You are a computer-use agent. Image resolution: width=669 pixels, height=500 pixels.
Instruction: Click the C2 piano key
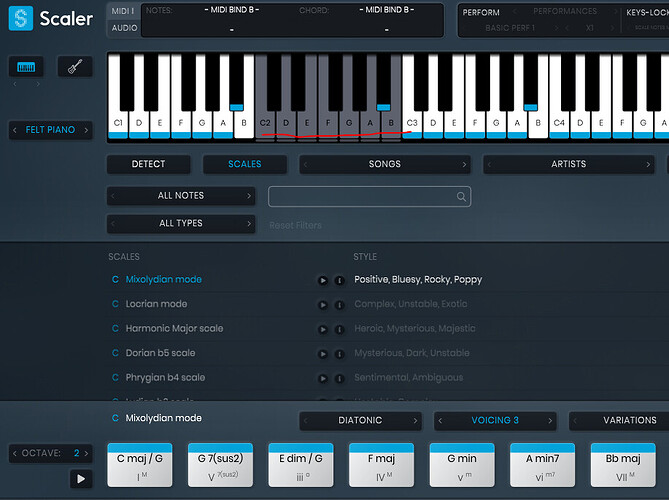[265, 124]
